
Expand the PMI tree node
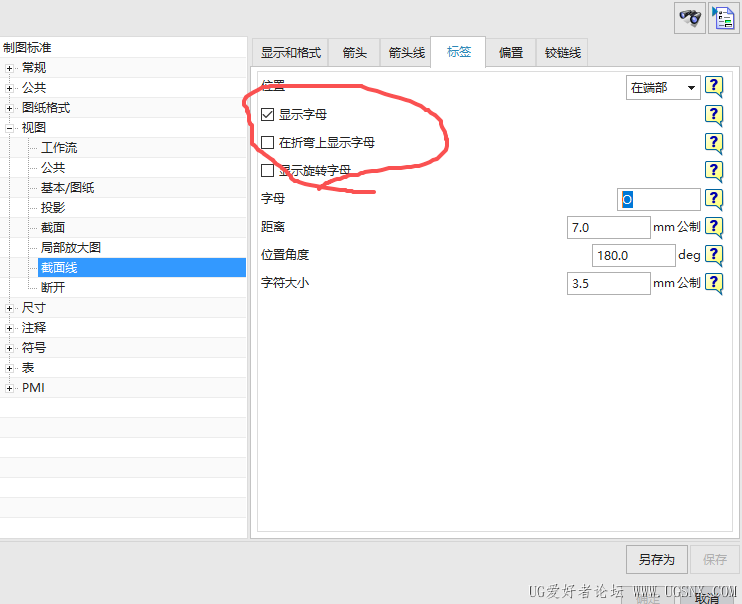[9, 388]
